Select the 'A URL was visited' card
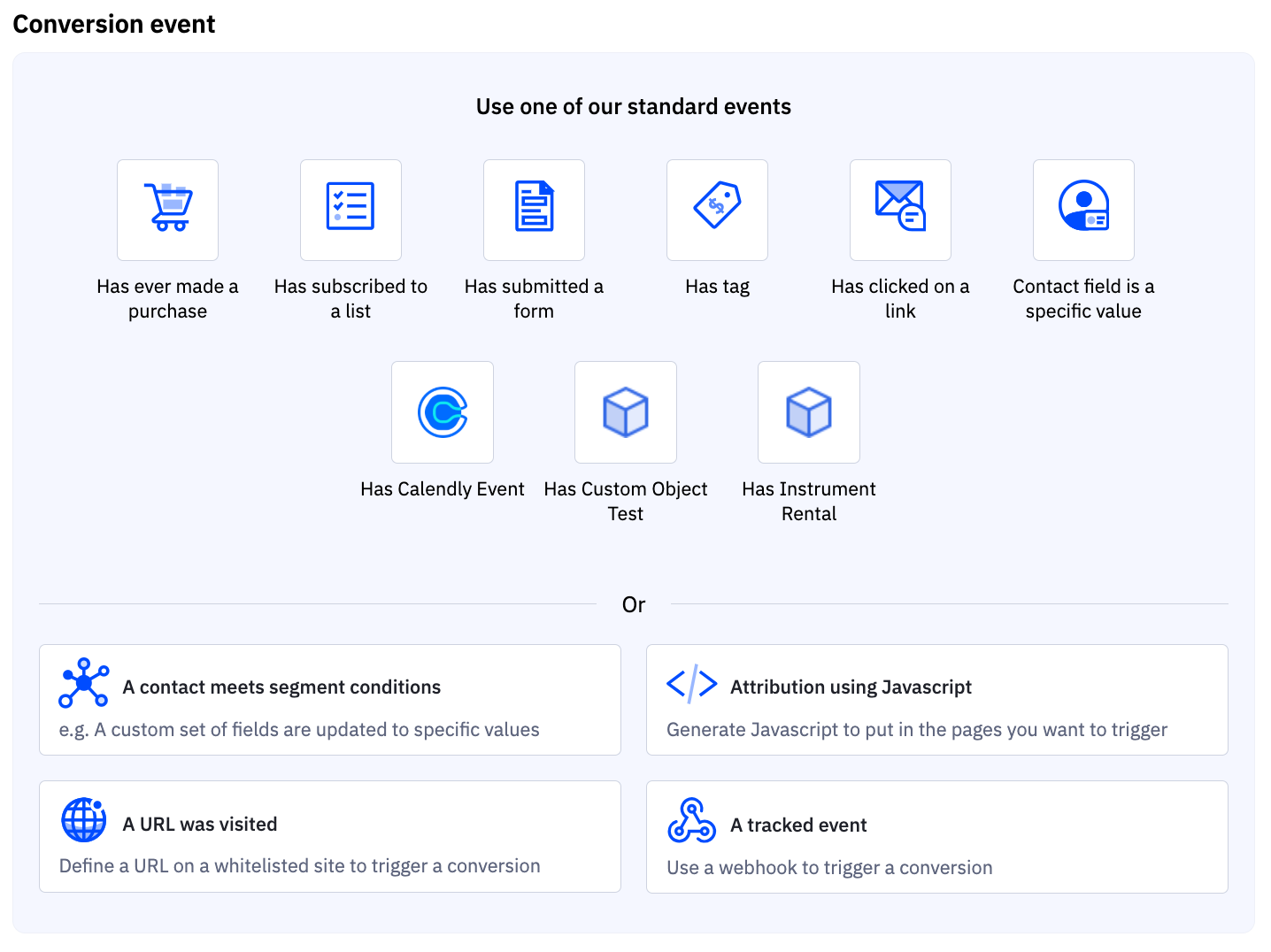The image size is (1271, 952). (329, 836)
